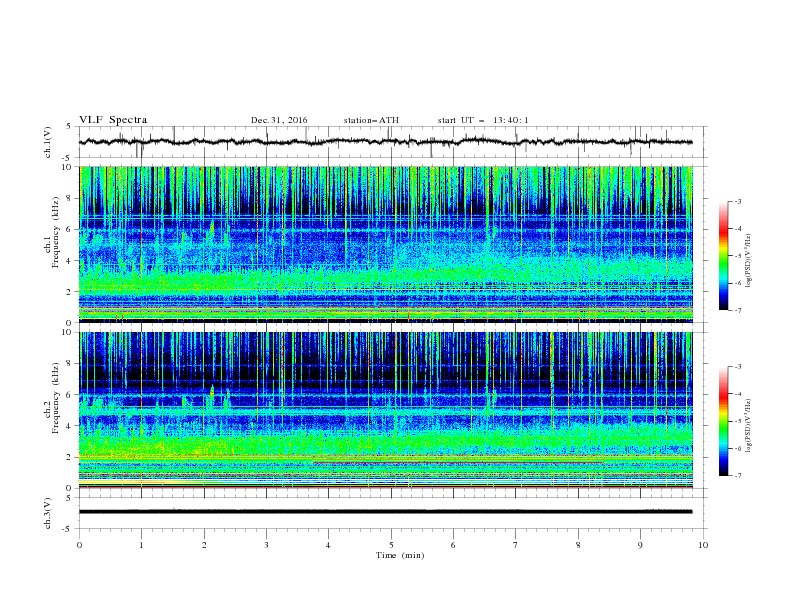792x612 pixels.
Task: Click the upper log(PSD)(V²/Hz) colorbar label
Action: coord(749,261)
